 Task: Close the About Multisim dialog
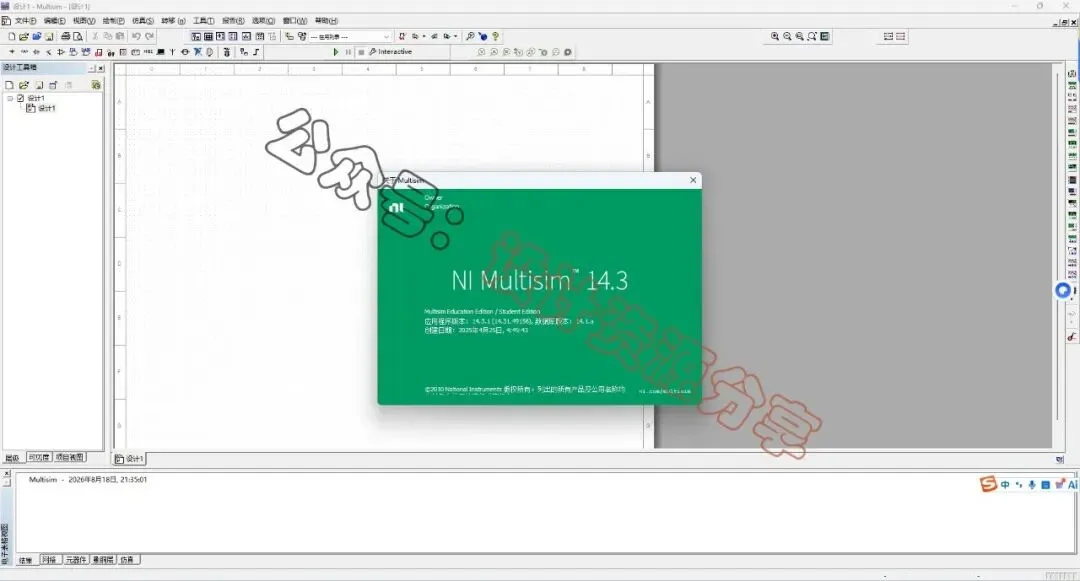tap(693, 180)
